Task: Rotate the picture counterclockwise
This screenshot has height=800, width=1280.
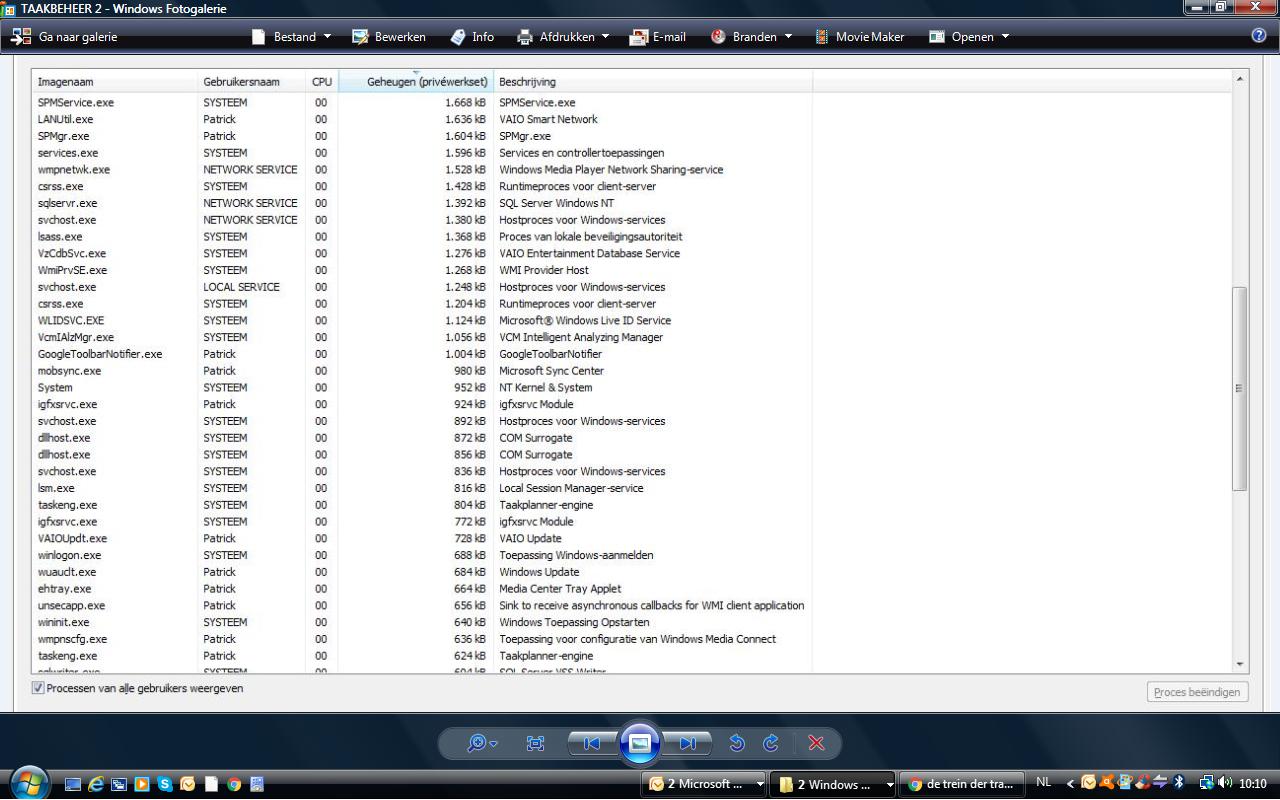Action: (738, 743)
